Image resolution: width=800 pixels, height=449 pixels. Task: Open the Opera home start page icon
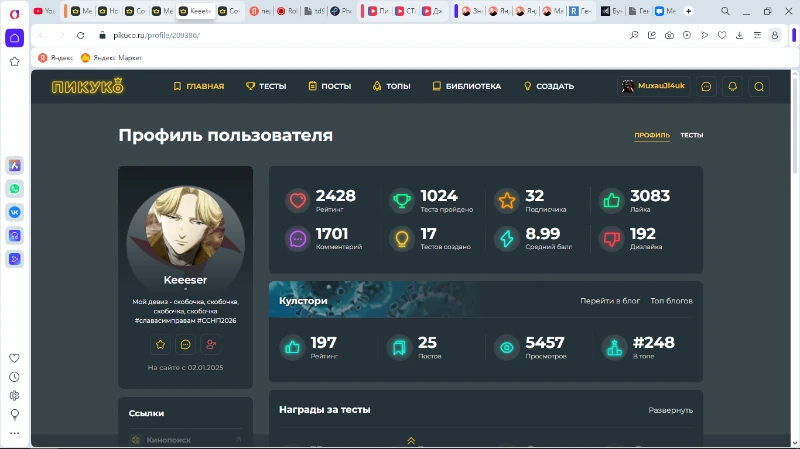click(x=14, y=38)
